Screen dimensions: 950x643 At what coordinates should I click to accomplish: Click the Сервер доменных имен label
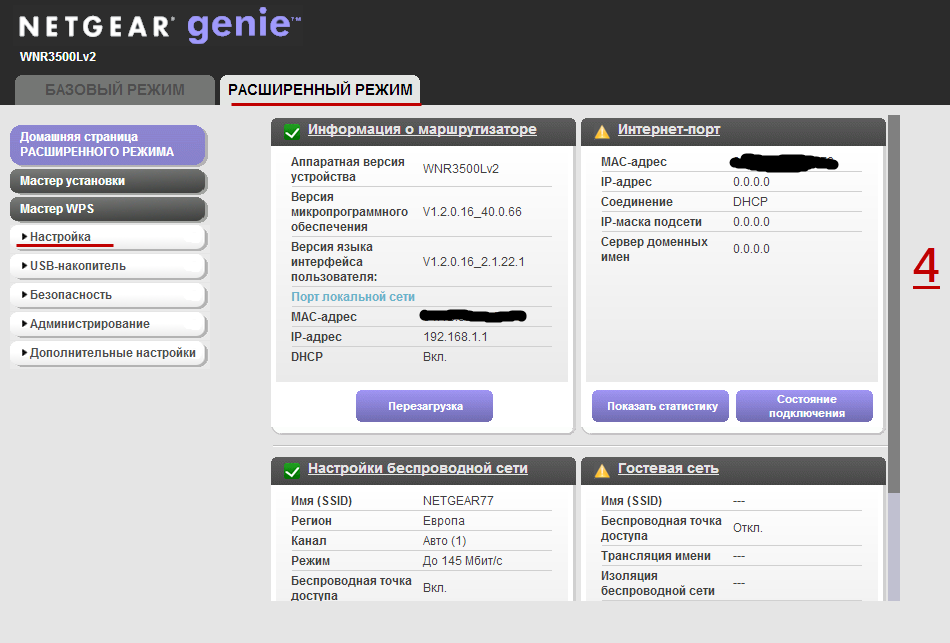(x=654, y=249)
